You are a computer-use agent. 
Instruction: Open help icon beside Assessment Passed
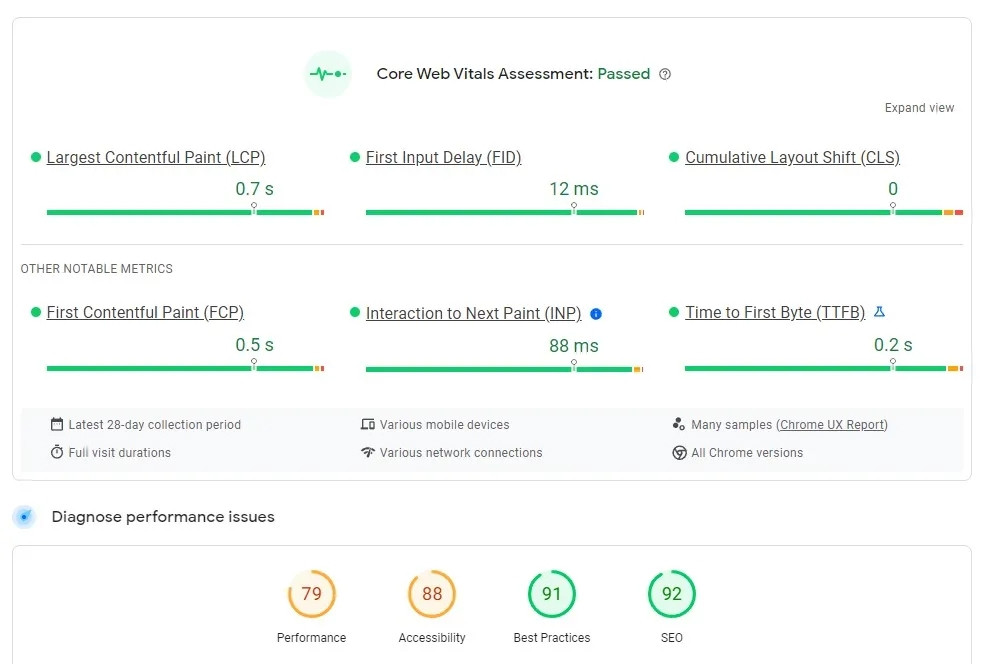tap(665, 74)
